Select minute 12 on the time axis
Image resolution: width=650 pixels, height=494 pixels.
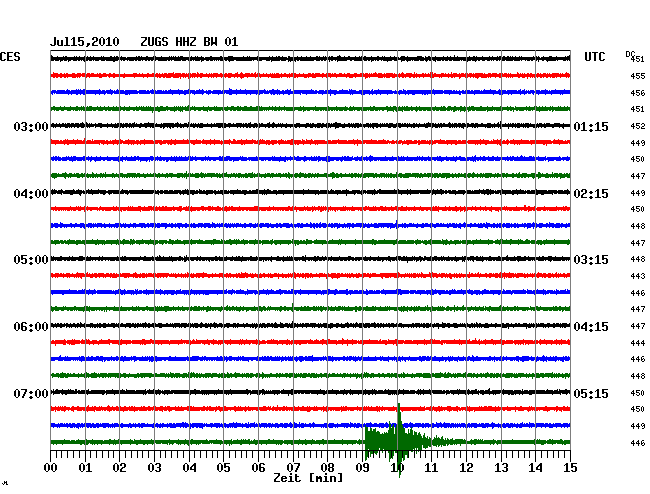click(x=466, y=468)
